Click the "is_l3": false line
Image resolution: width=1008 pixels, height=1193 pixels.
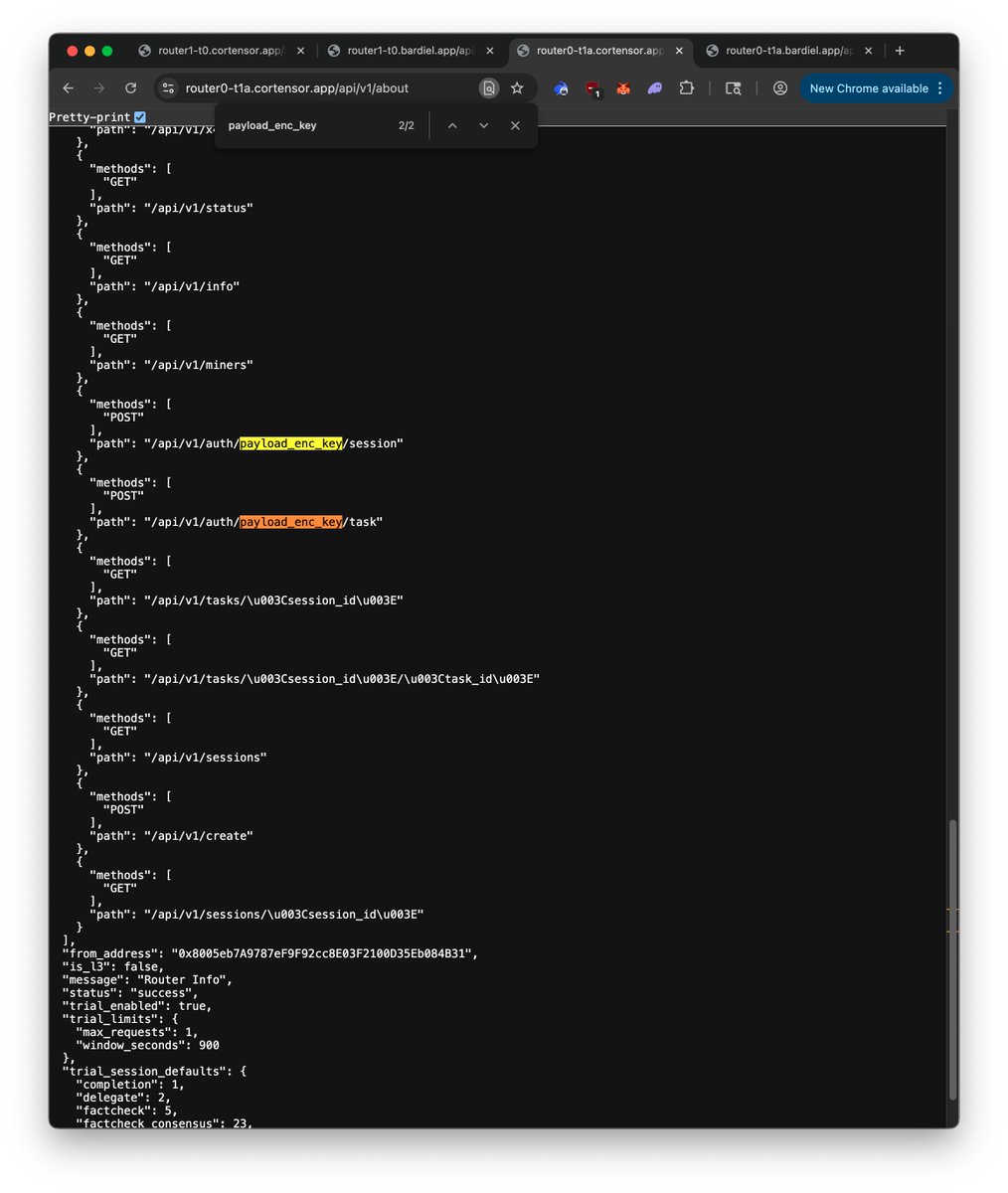tap(113, 966)
